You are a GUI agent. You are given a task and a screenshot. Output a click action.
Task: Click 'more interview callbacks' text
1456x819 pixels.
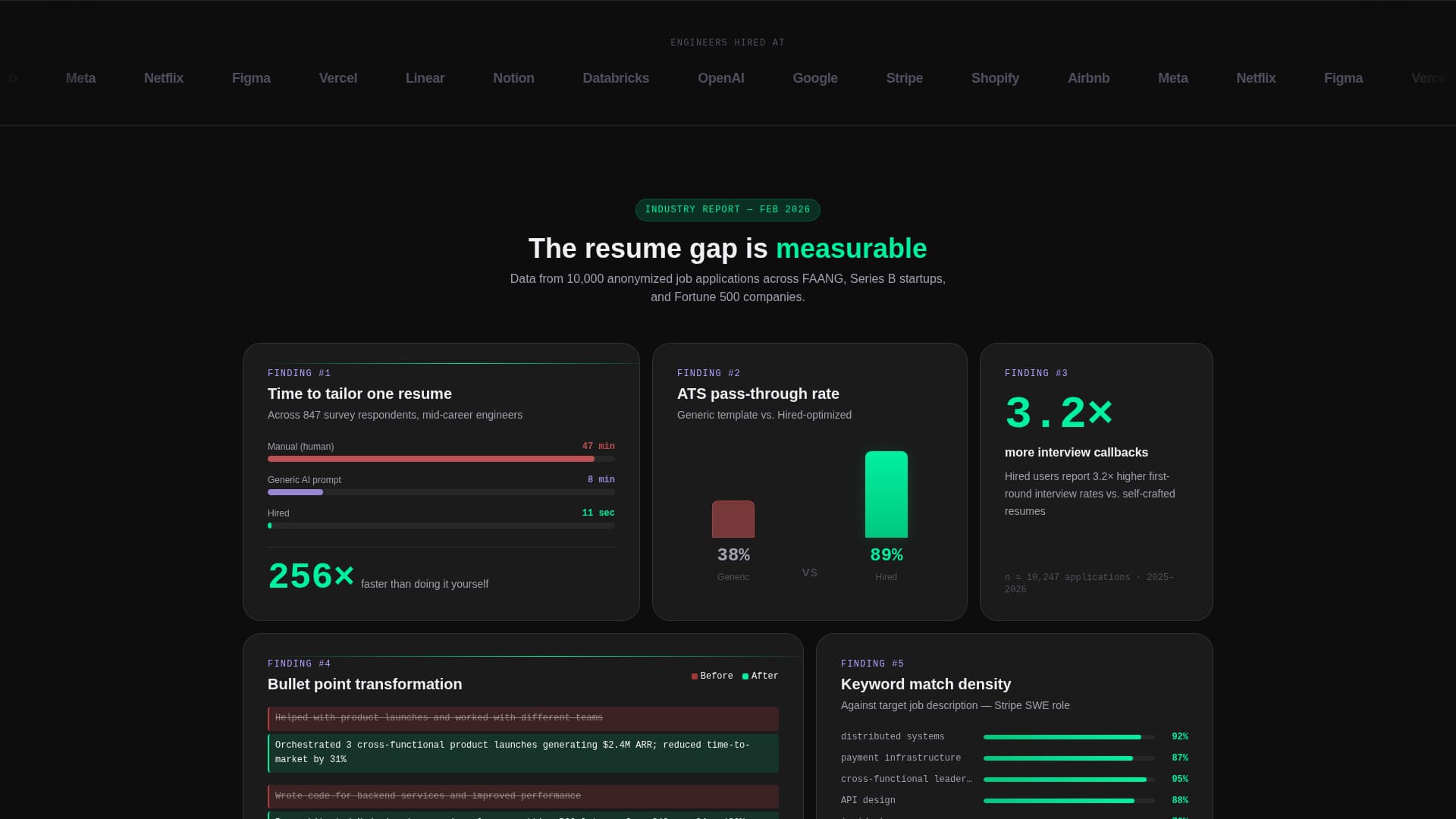1076,452
